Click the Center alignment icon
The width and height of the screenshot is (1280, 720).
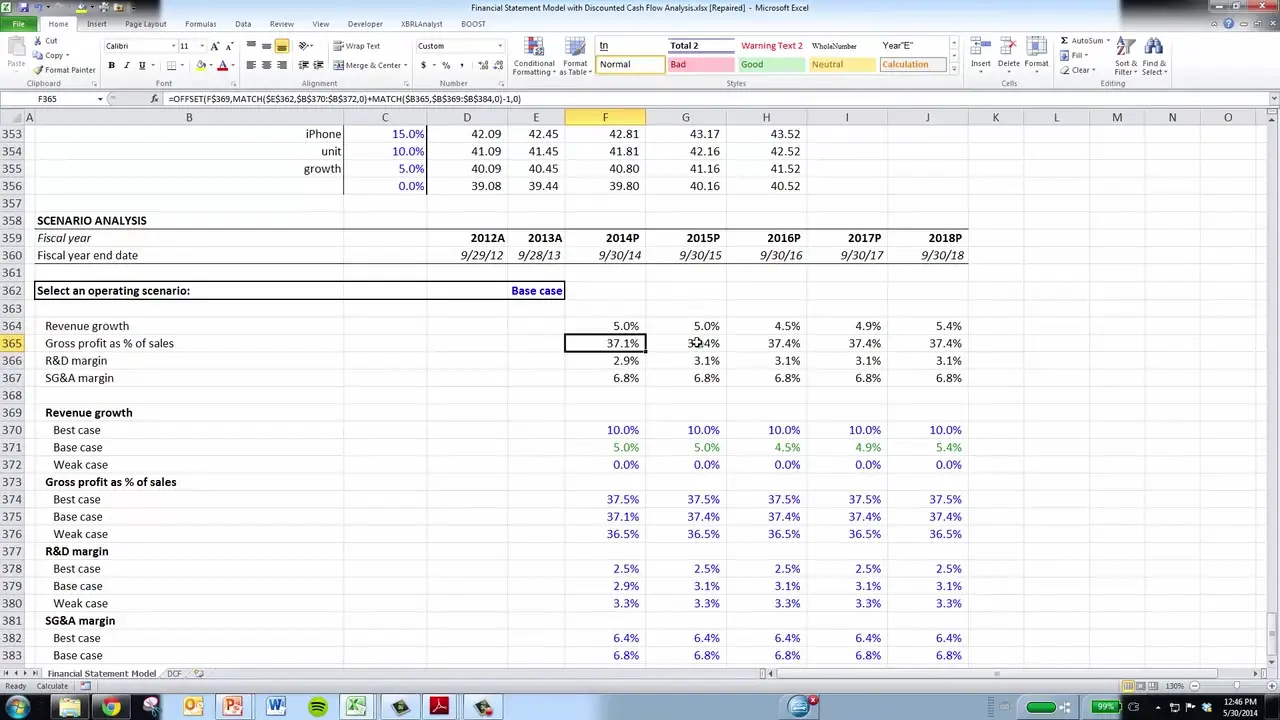[266, 65]
